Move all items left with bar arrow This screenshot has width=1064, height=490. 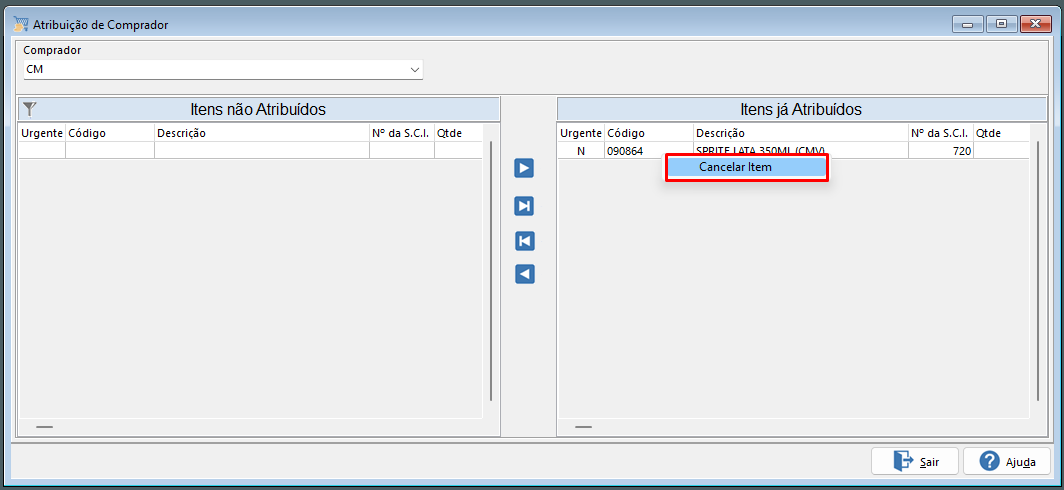tap(524, 241)
